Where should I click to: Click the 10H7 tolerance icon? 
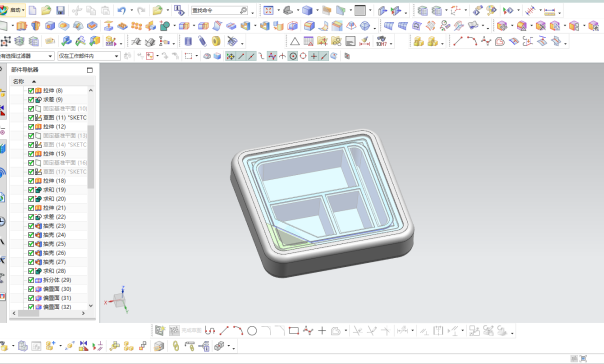pyautogui.click(x=381, y=41)
